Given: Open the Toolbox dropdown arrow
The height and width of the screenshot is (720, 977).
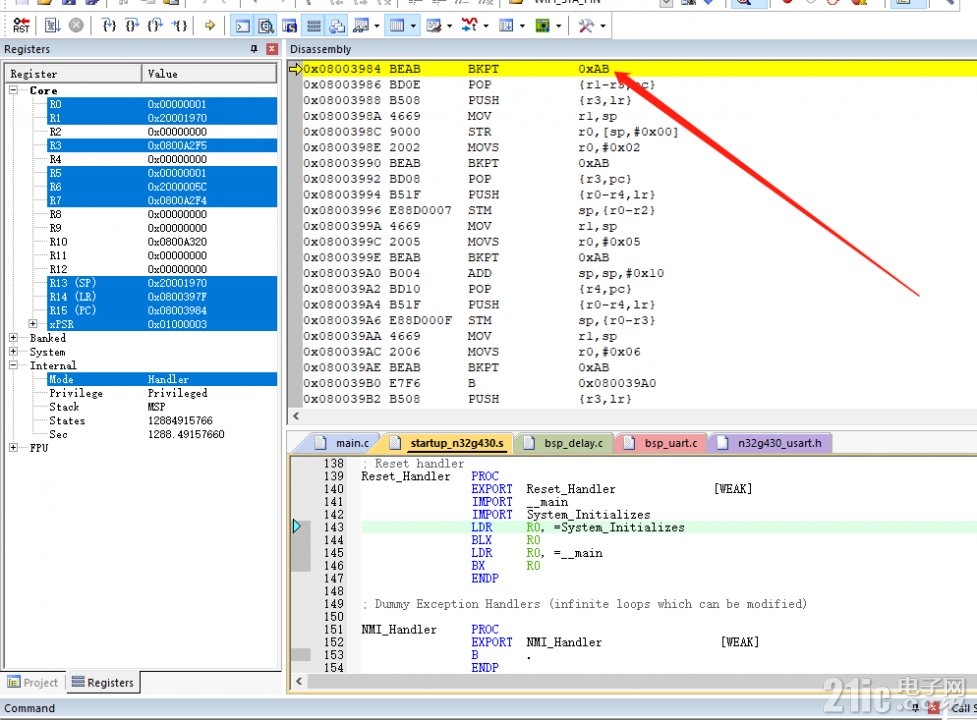Looking at the screenshot, I should tap(603, 26).
